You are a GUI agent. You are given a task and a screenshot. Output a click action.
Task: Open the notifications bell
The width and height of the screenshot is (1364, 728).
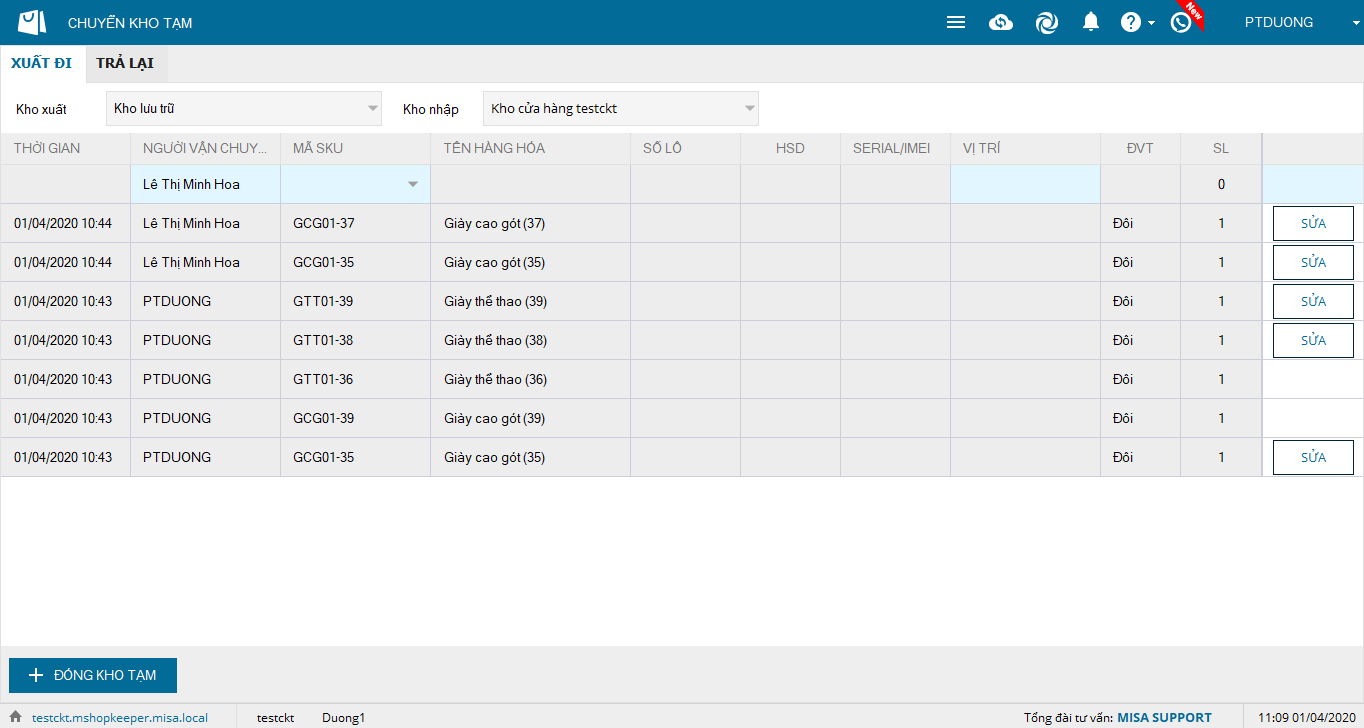click(x=1091, y=22)
